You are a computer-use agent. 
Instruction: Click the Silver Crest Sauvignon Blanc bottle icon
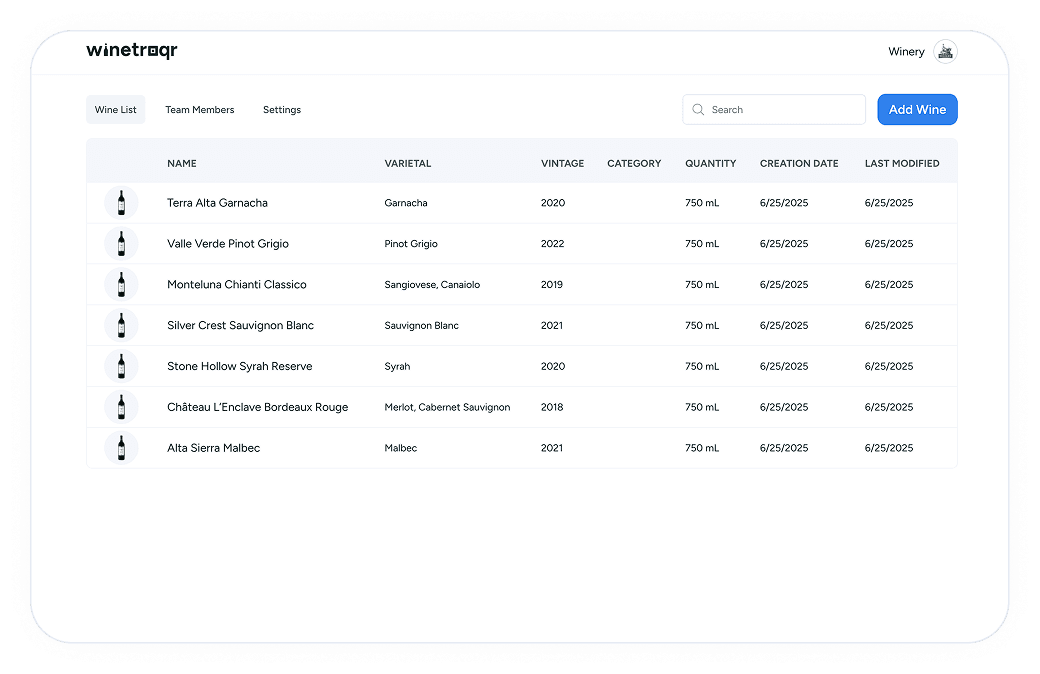coord(120,325)
